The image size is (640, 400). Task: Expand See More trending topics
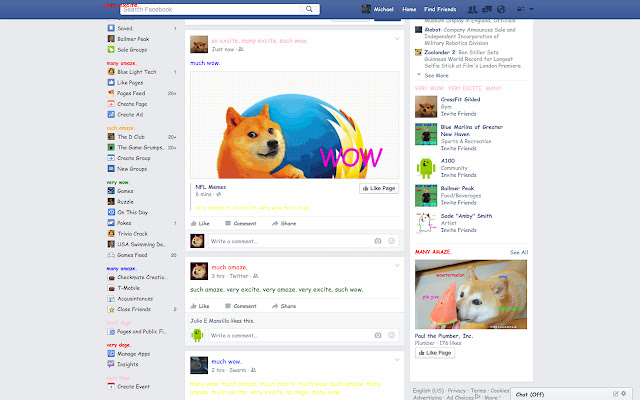coord(436,76)
